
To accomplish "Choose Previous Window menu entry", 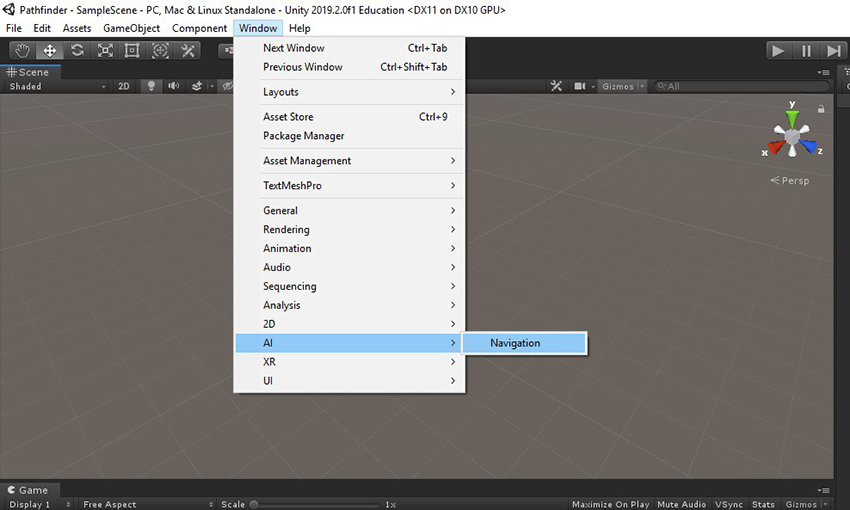I will coord(349,67).
